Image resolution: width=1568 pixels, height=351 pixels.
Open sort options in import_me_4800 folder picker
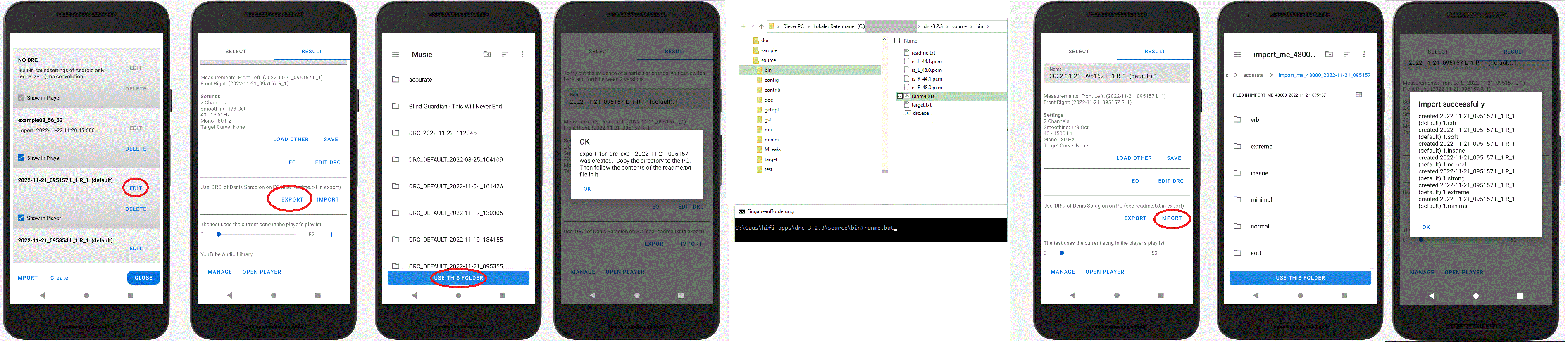coord(1346,55)
